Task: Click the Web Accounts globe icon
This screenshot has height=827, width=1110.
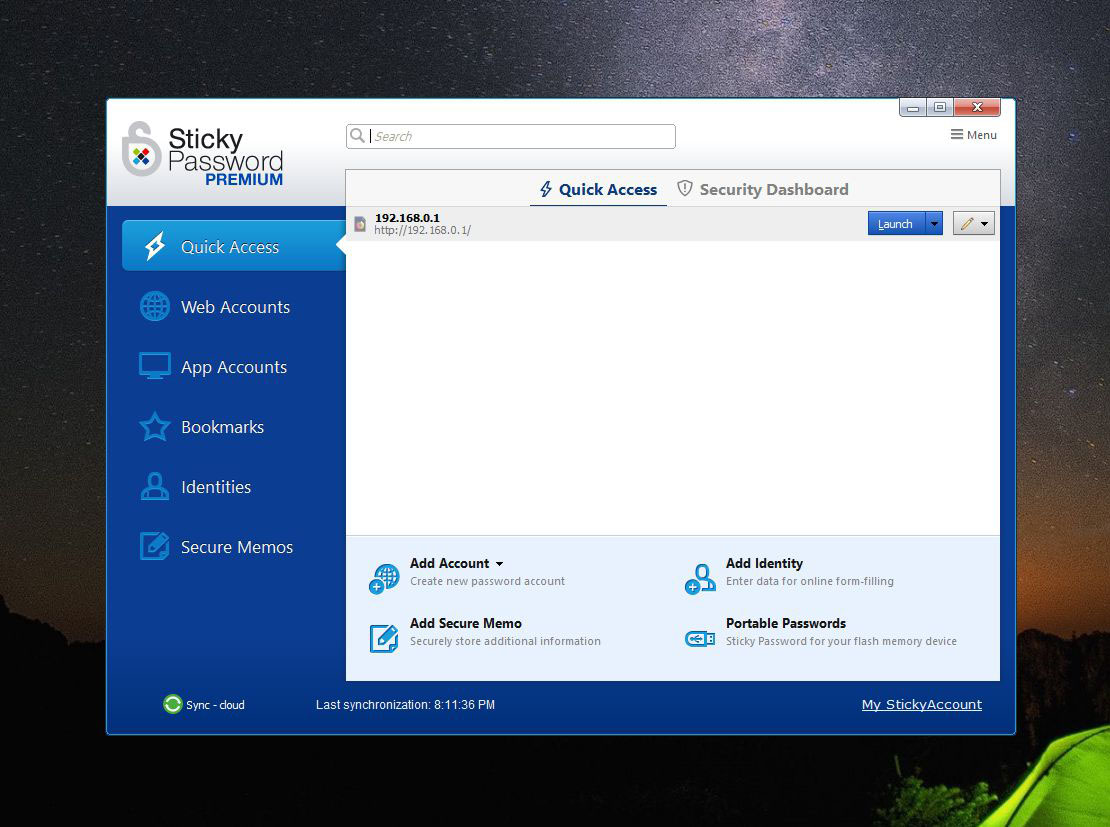Action: coord(154,307)
